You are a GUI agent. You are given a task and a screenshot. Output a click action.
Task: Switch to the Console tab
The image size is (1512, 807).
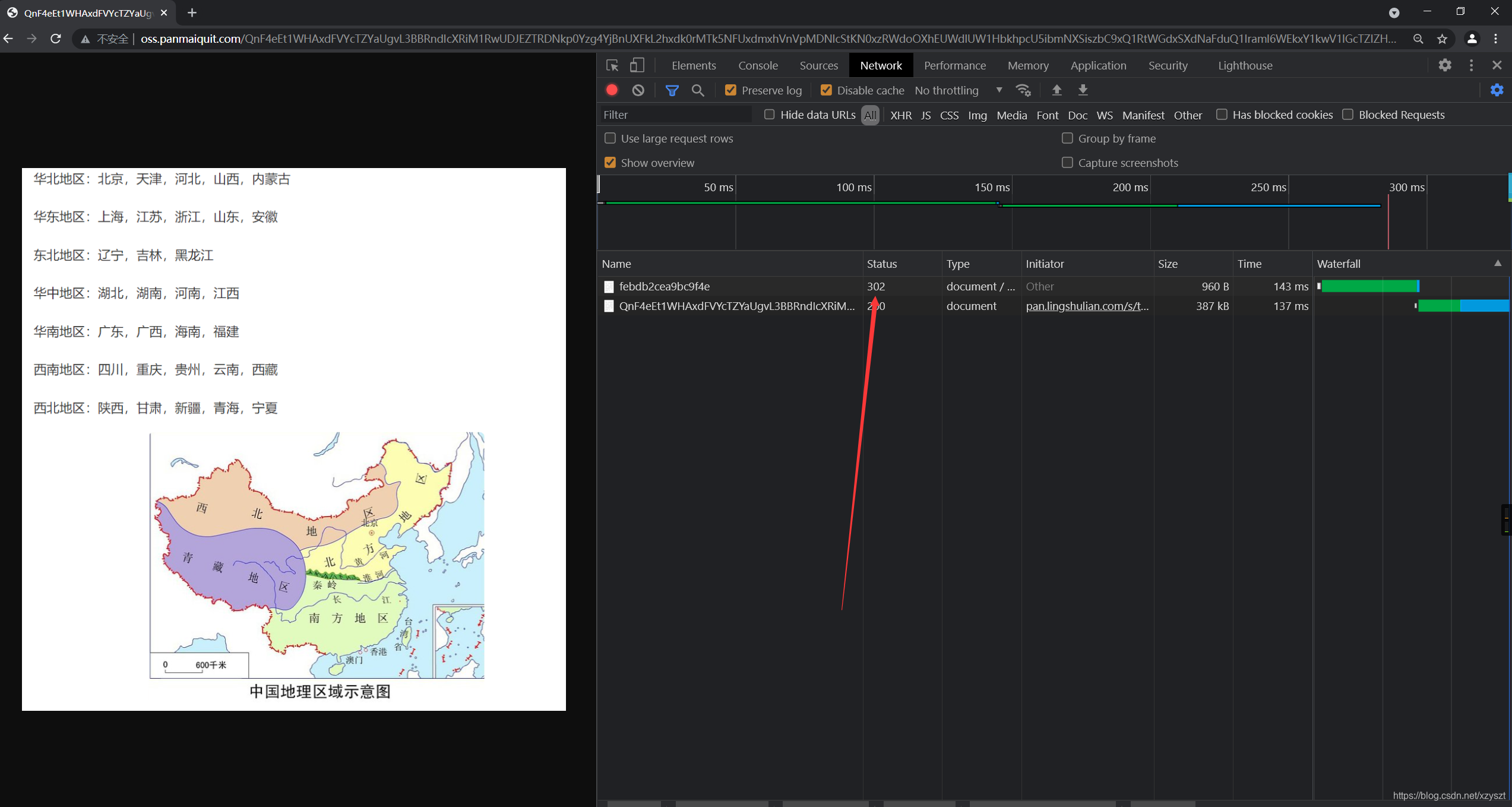[x=758, y=65]
